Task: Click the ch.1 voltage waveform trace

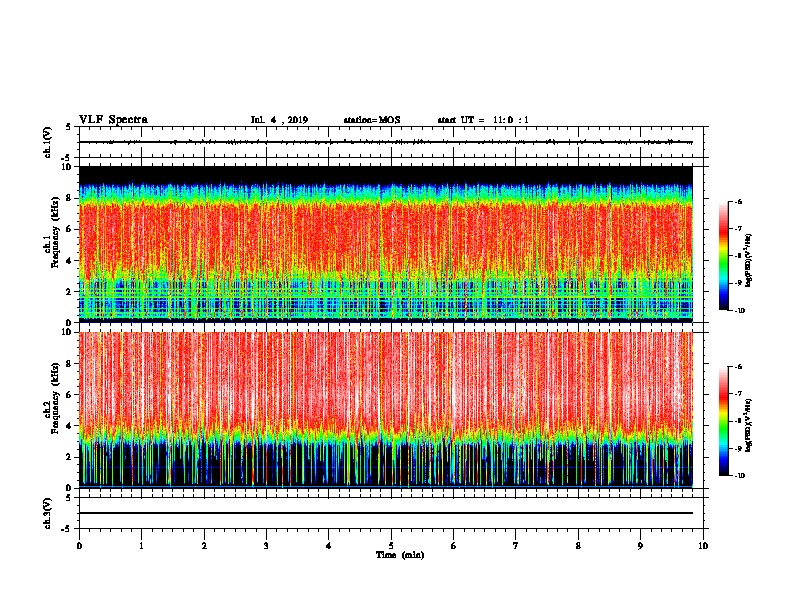Action: click(x=386, y=142)
